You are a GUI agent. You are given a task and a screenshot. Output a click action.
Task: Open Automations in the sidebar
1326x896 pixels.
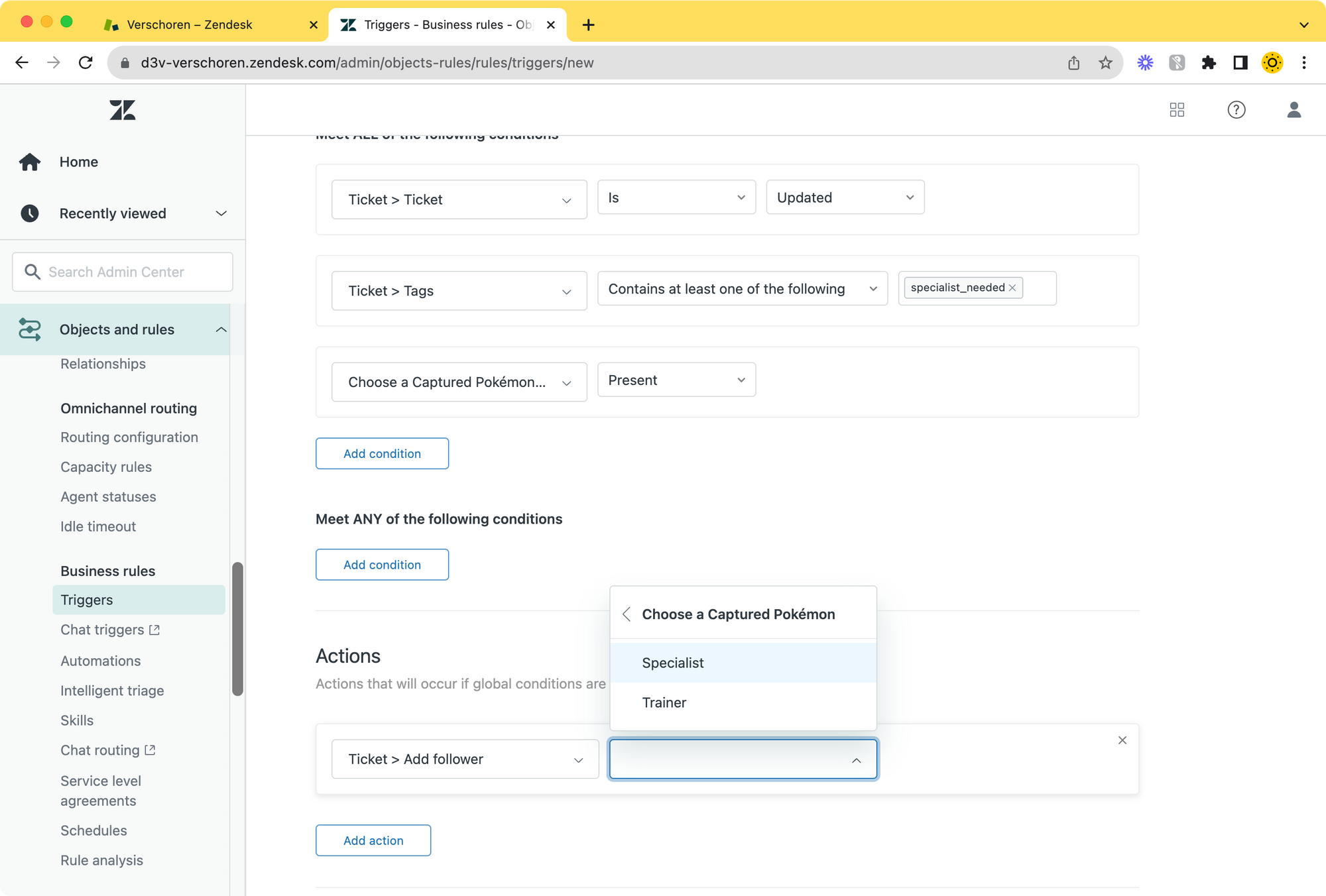coord(101,661)
